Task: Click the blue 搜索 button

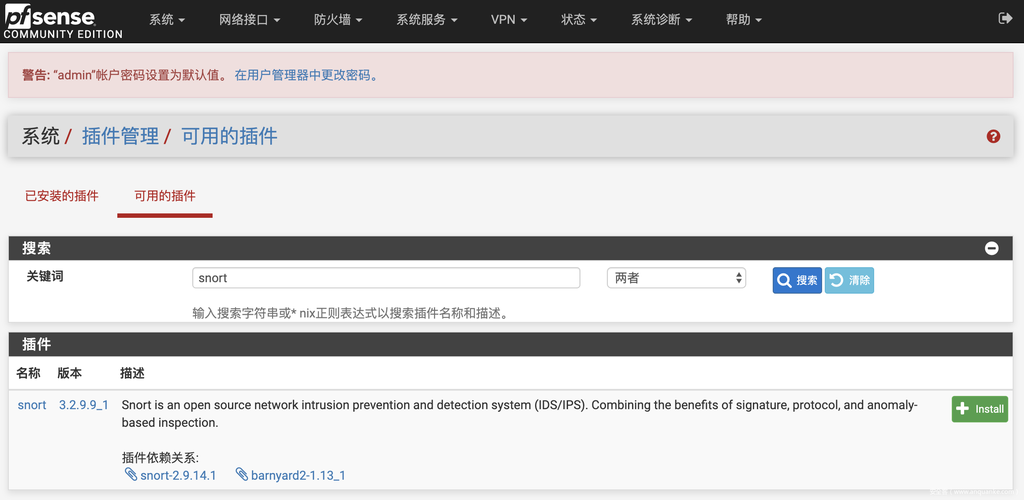Action: pos(797,281)
